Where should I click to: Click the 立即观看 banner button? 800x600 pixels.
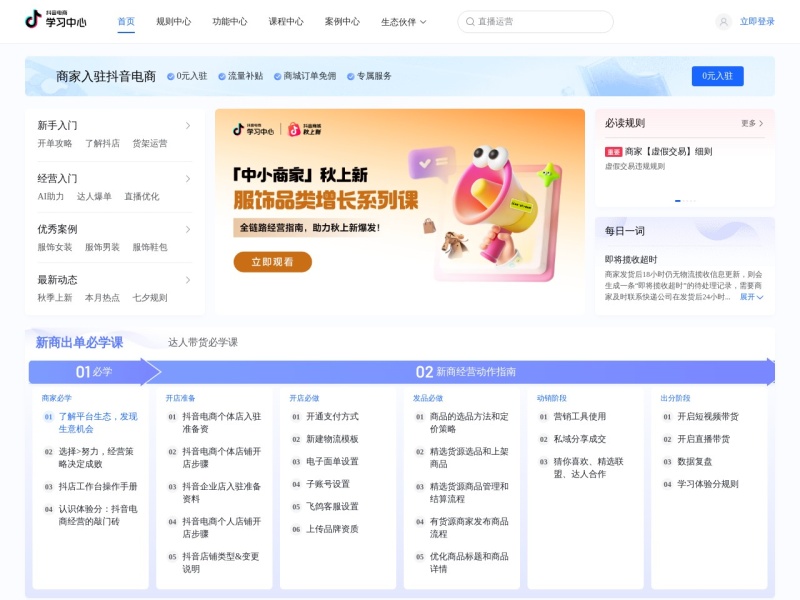[x=272, y=262]
